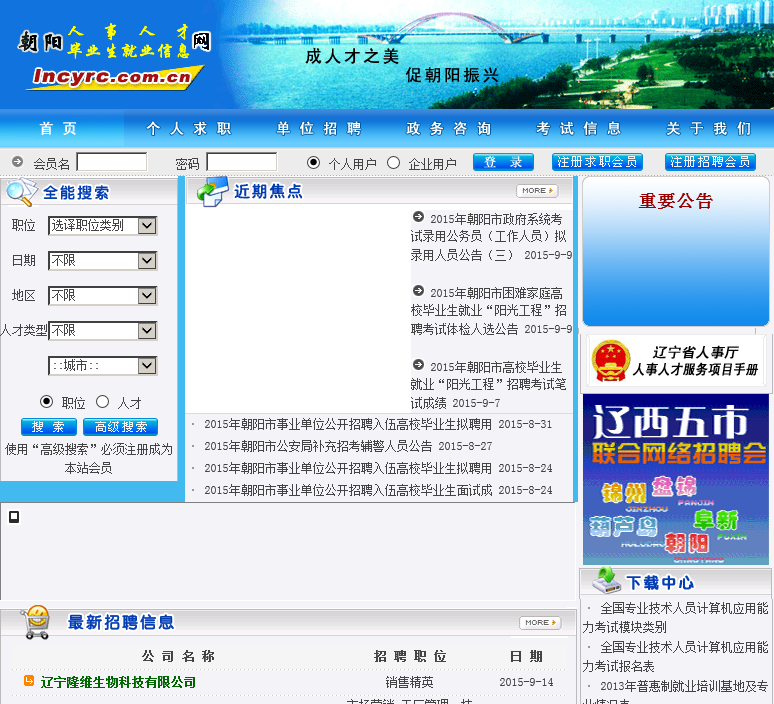
Task: Click arrow bullet before 政府系统考试录用公务员 news
Action: pos(418,217)
